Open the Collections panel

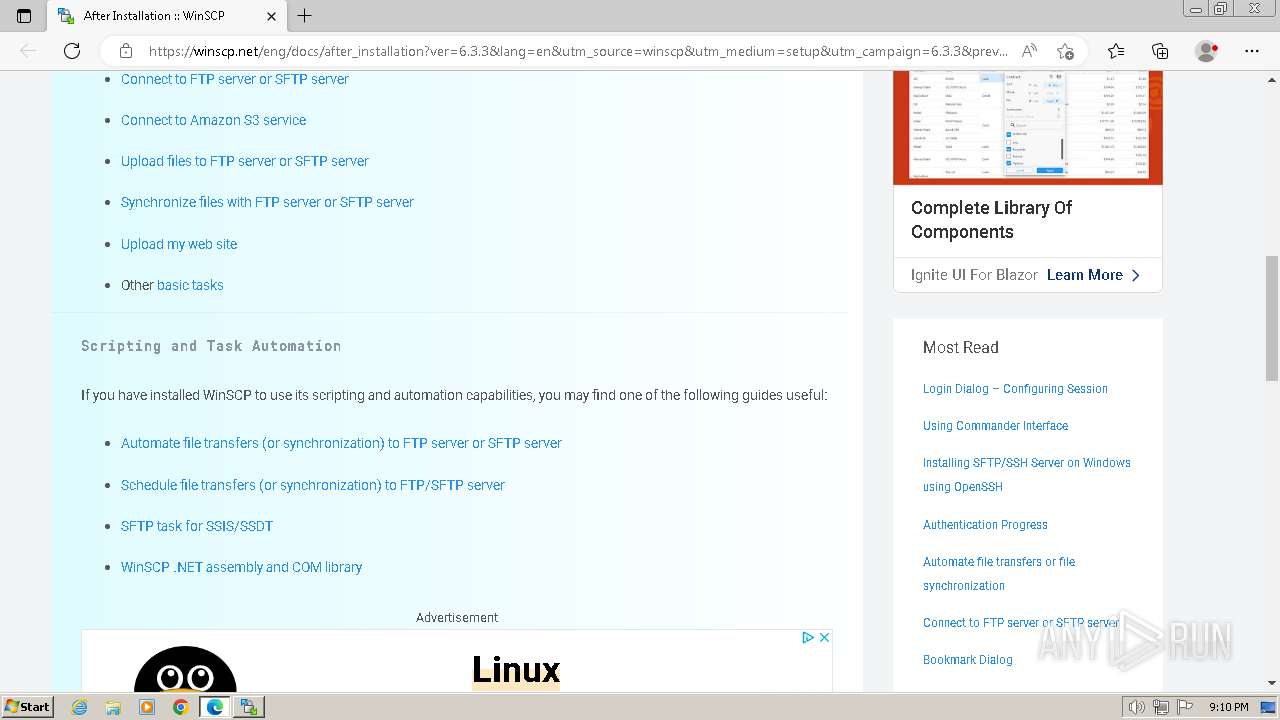tap(1160, 51)
